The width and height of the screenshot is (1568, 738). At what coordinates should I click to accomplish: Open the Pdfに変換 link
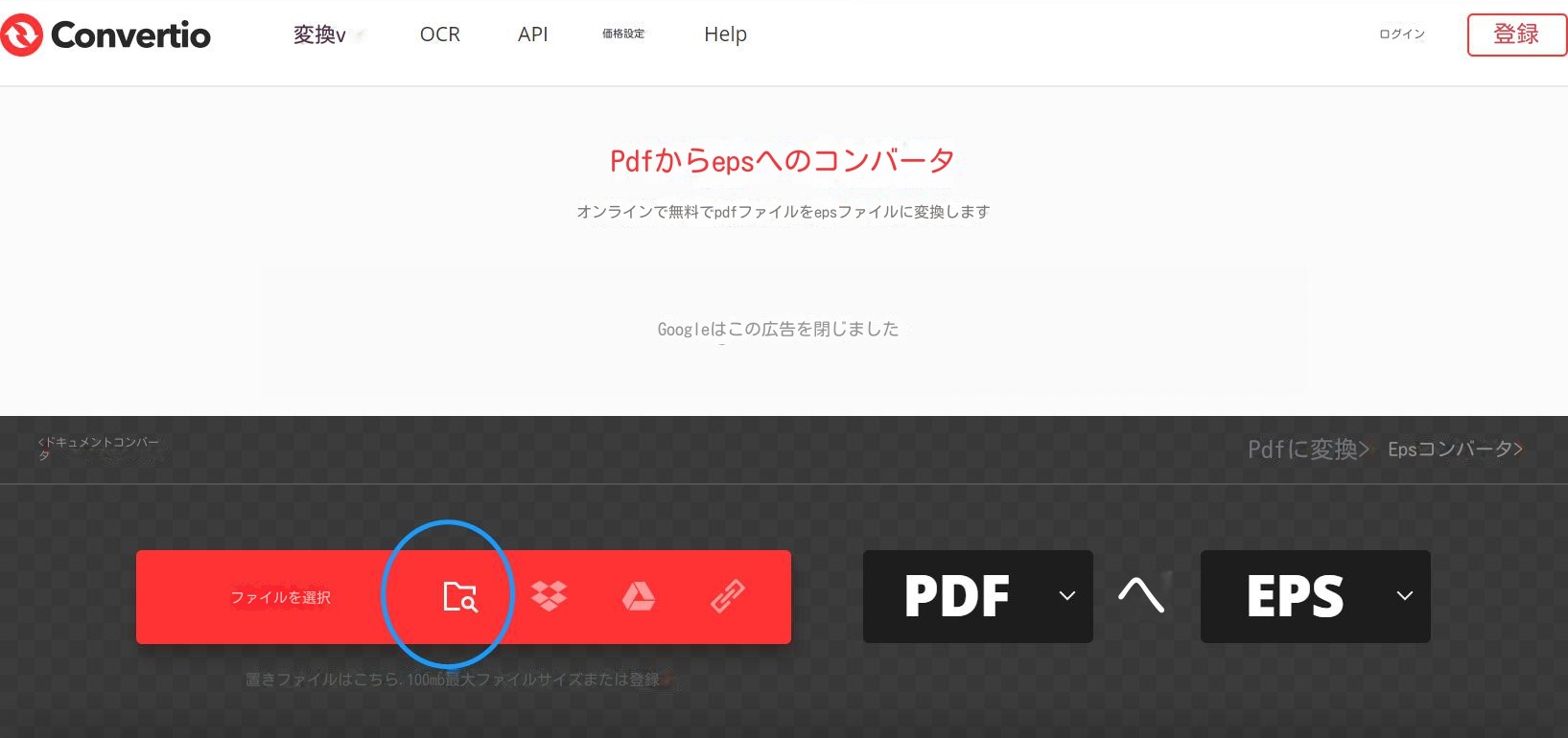(x=1308, y=450)
